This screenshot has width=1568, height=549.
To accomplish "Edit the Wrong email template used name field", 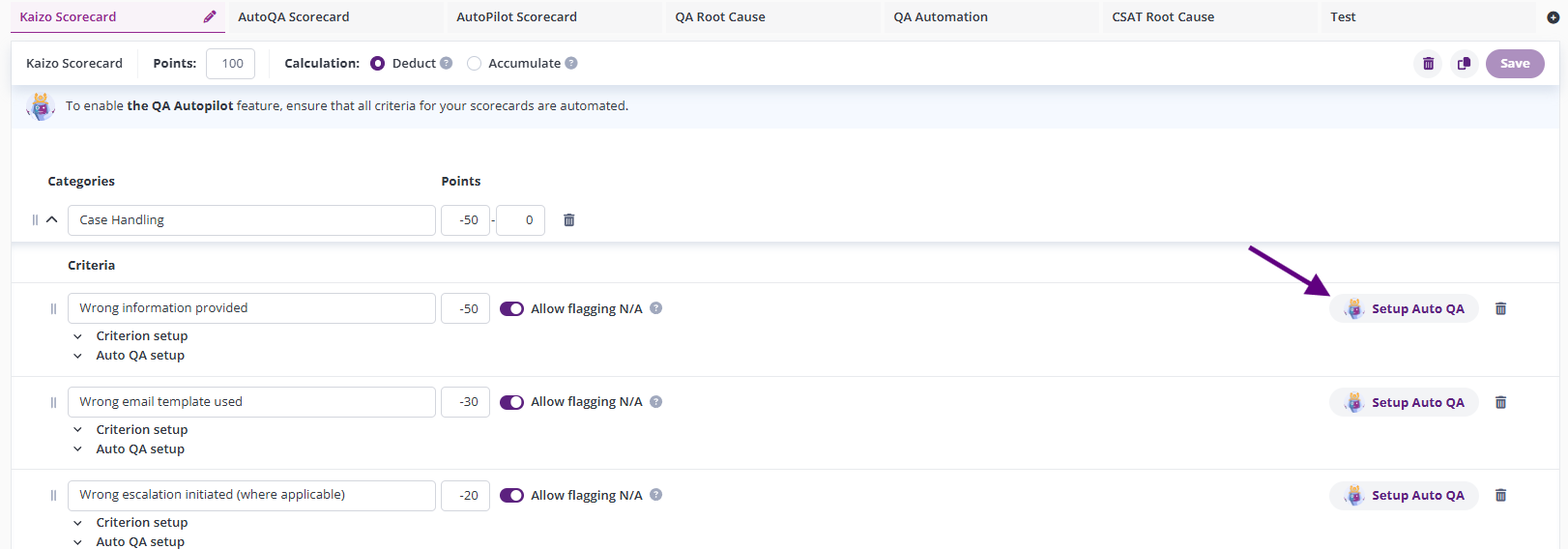I will click(x=251, y=402).
